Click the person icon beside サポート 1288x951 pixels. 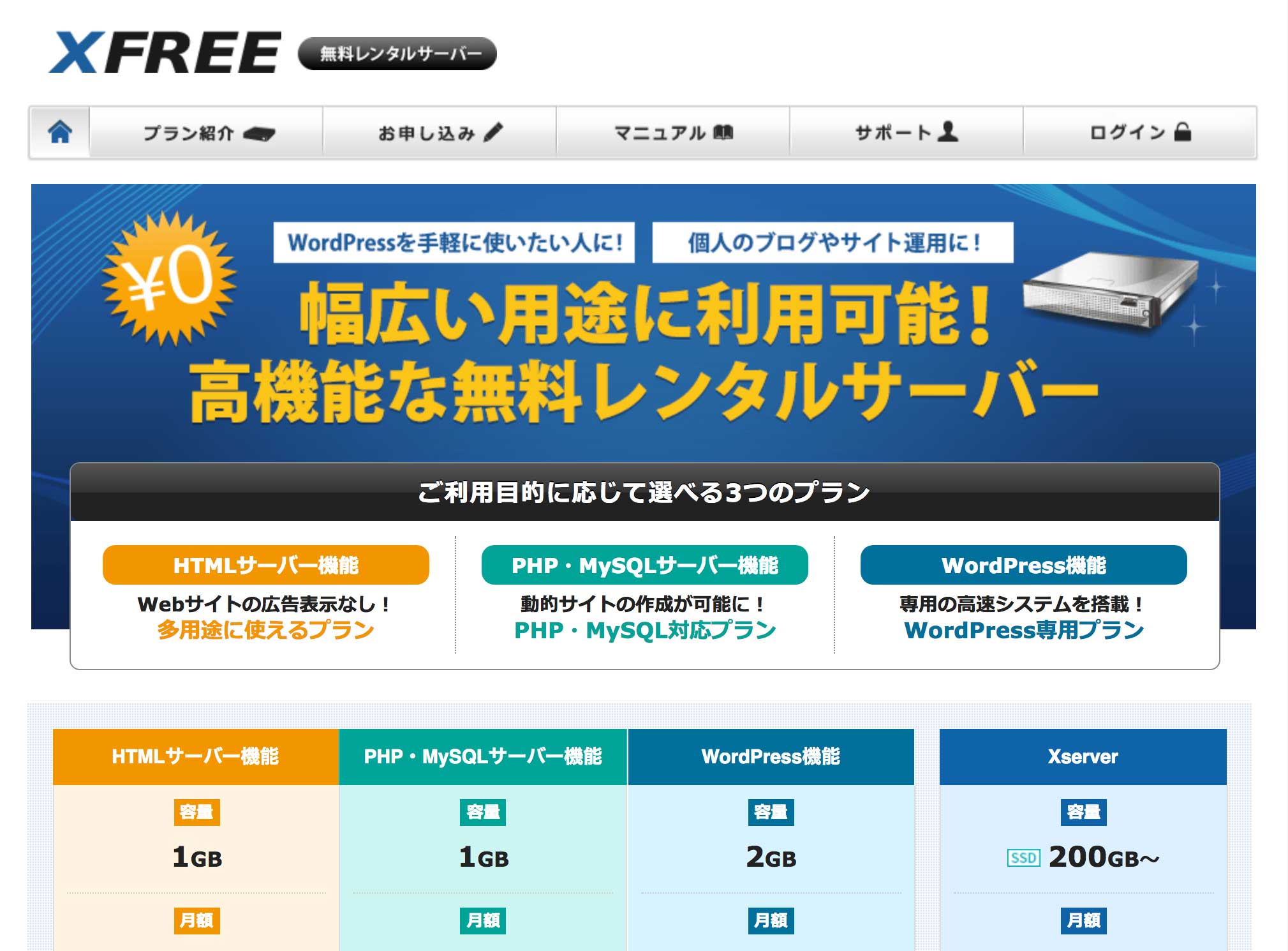tap(946, 130)
